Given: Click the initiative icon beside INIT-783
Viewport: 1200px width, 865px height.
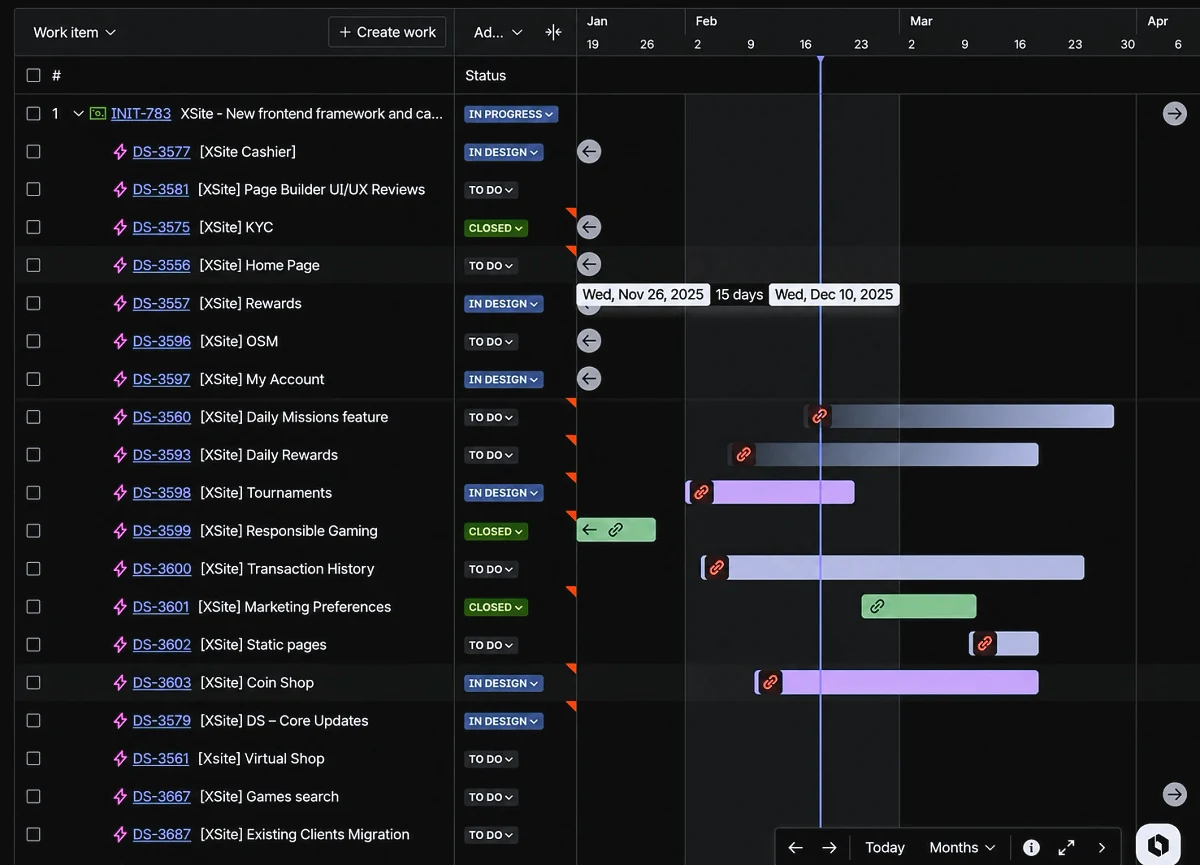Looking at the screenshot, I should [98, 114].
